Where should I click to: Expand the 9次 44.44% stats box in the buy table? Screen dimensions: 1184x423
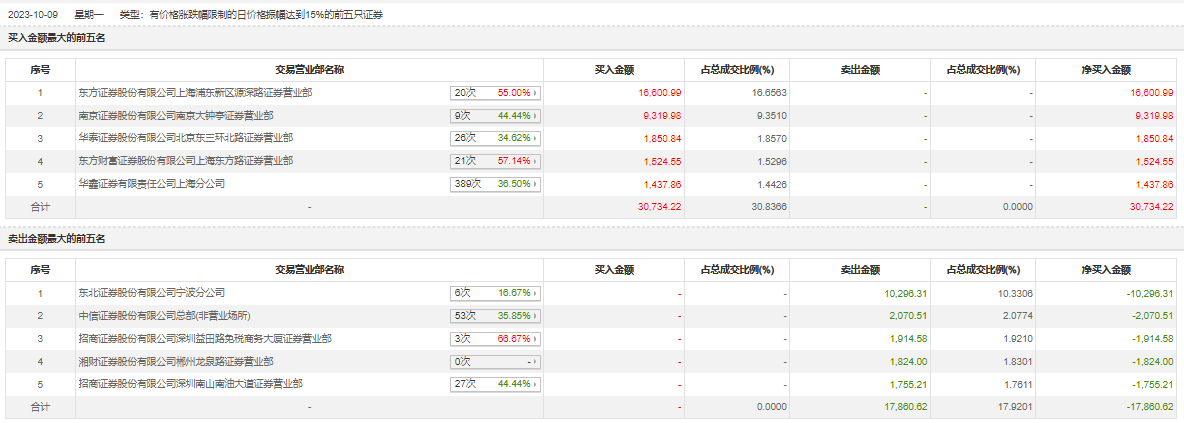click(495, 116)
